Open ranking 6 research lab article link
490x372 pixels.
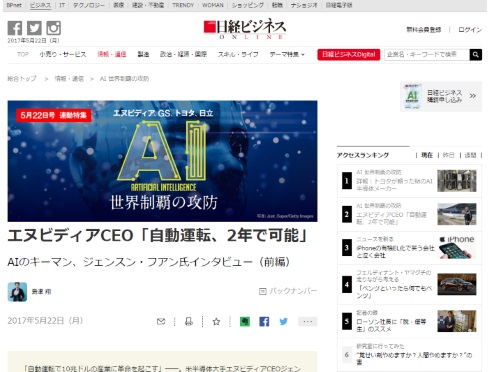tap(414, 358)
